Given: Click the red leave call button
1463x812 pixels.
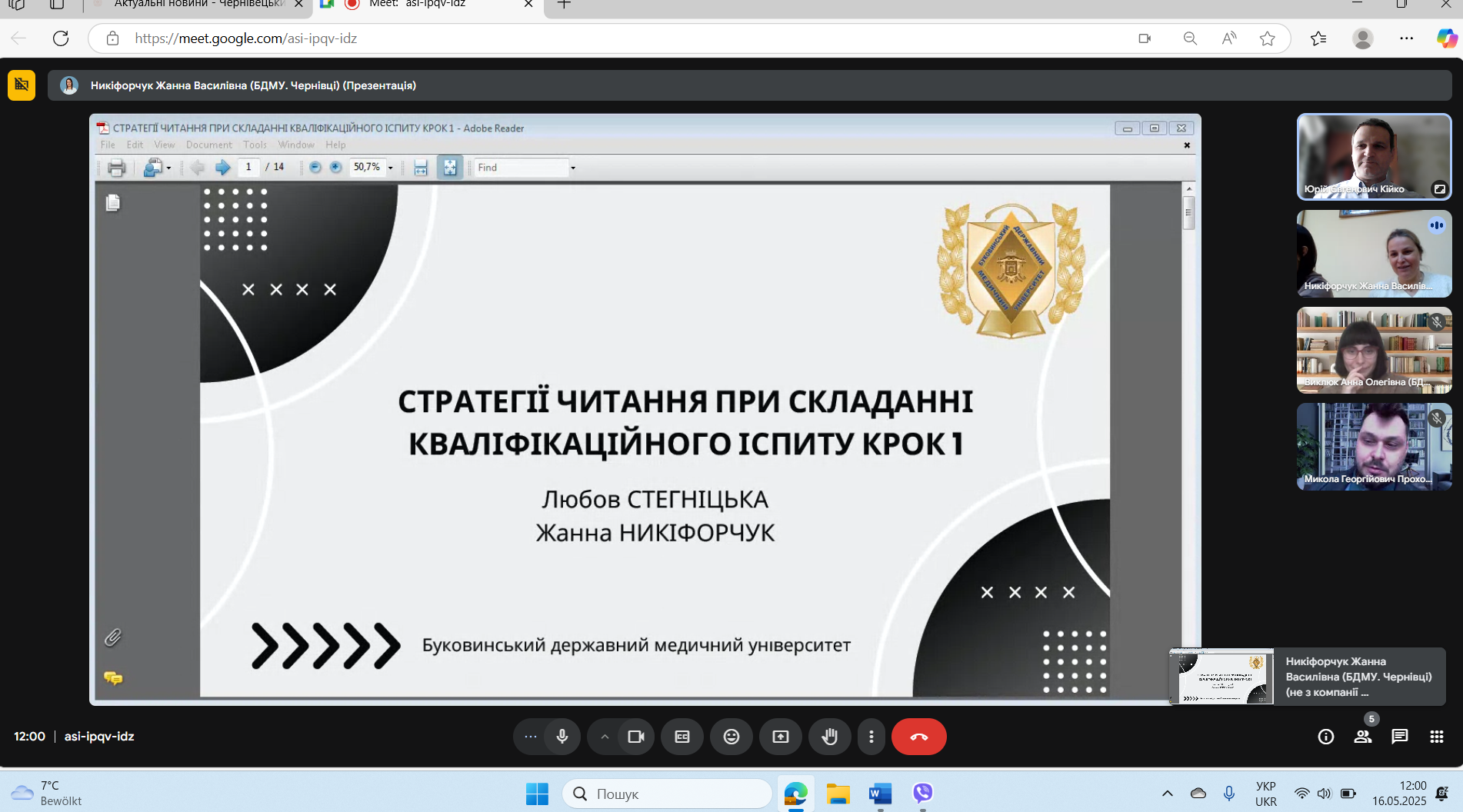Looking at the screenshot, I should point(918,737).
